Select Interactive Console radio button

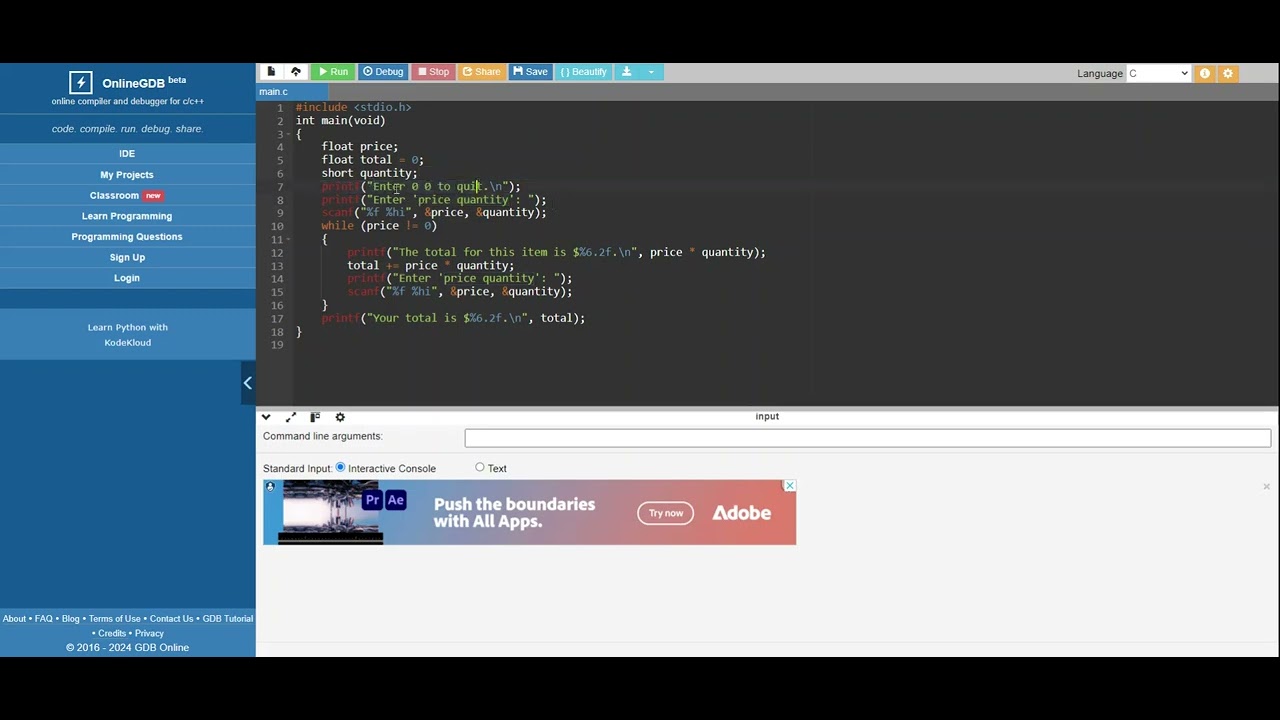340,467
